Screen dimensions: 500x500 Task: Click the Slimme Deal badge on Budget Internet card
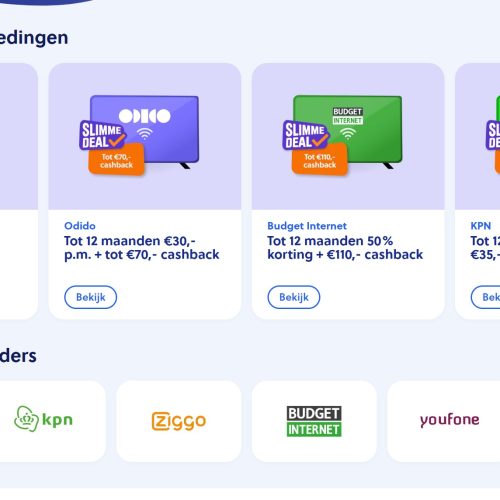pos(306,135)
